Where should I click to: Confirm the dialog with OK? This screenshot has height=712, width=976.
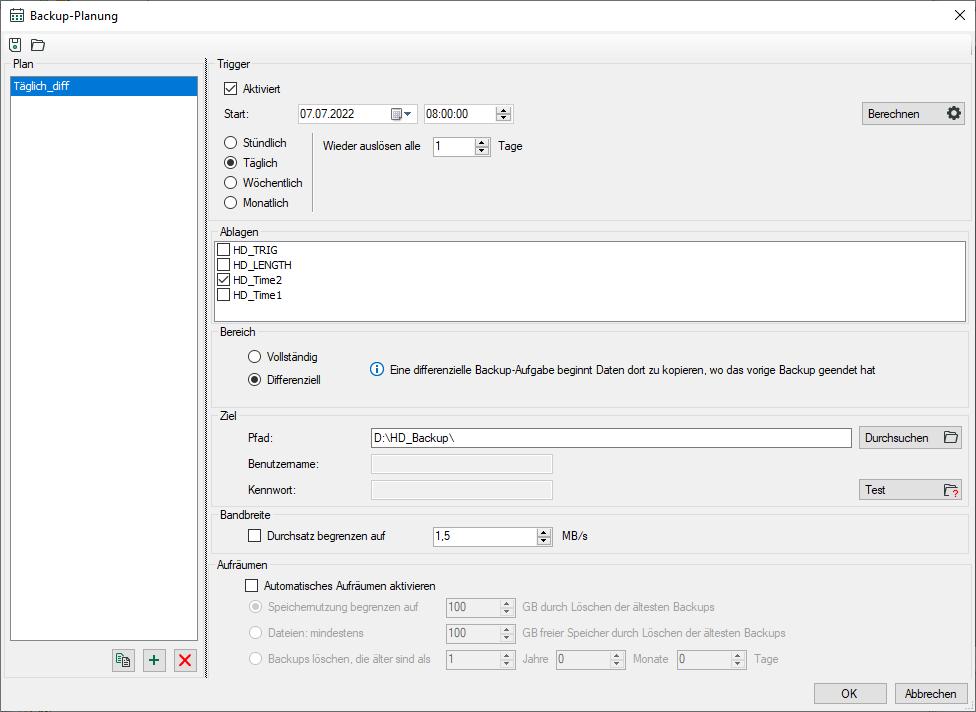(849, 694)
